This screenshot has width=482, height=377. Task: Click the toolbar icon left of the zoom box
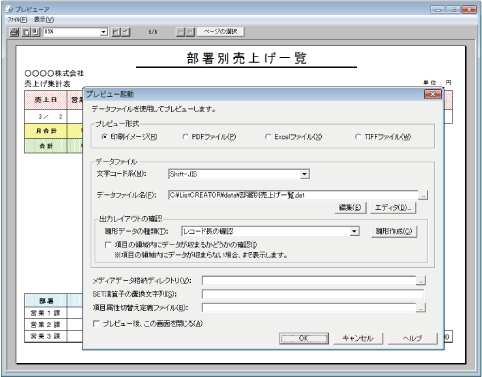coord(36,32)
